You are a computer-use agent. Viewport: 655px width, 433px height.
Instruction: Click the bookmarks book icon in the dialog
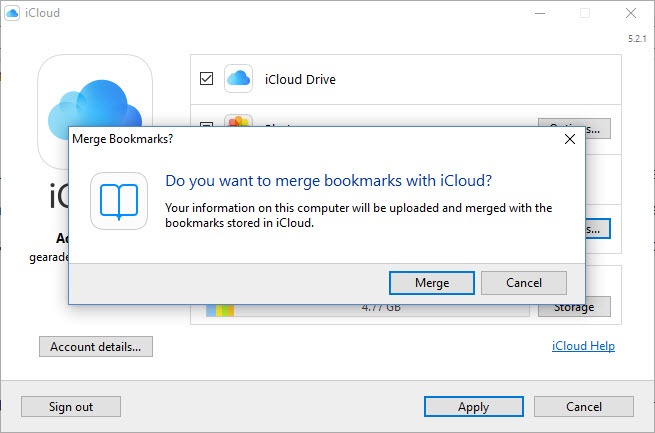pyautogui.click(x=119, y=201)
